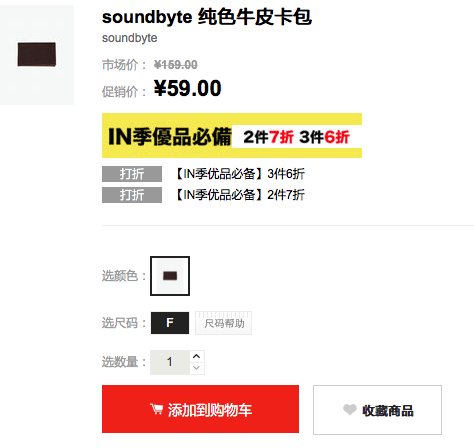
Task: Click the shopping cart icon on the red button
Action: point(156,409)
